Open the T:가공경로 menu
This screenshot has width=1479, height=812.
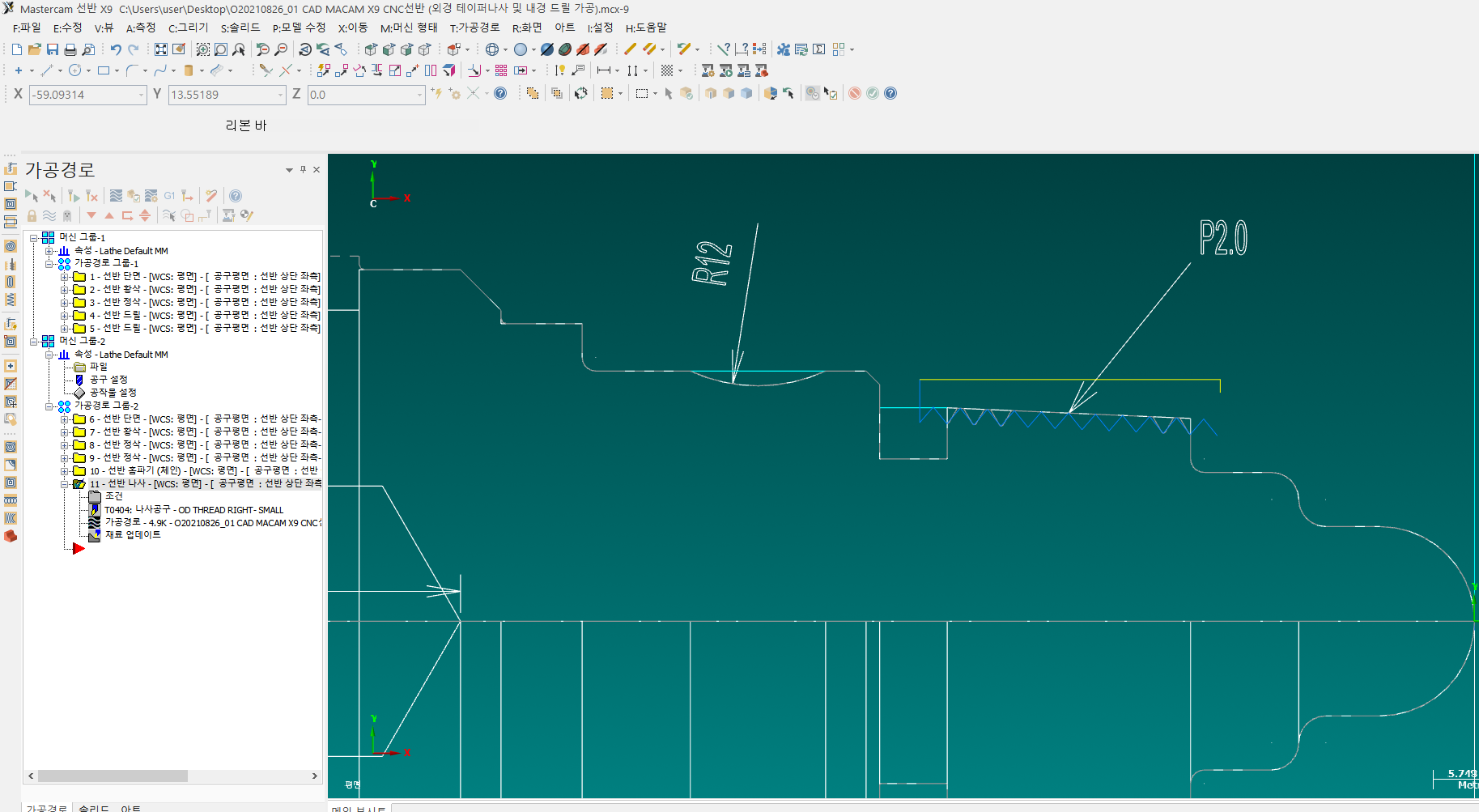474,28
